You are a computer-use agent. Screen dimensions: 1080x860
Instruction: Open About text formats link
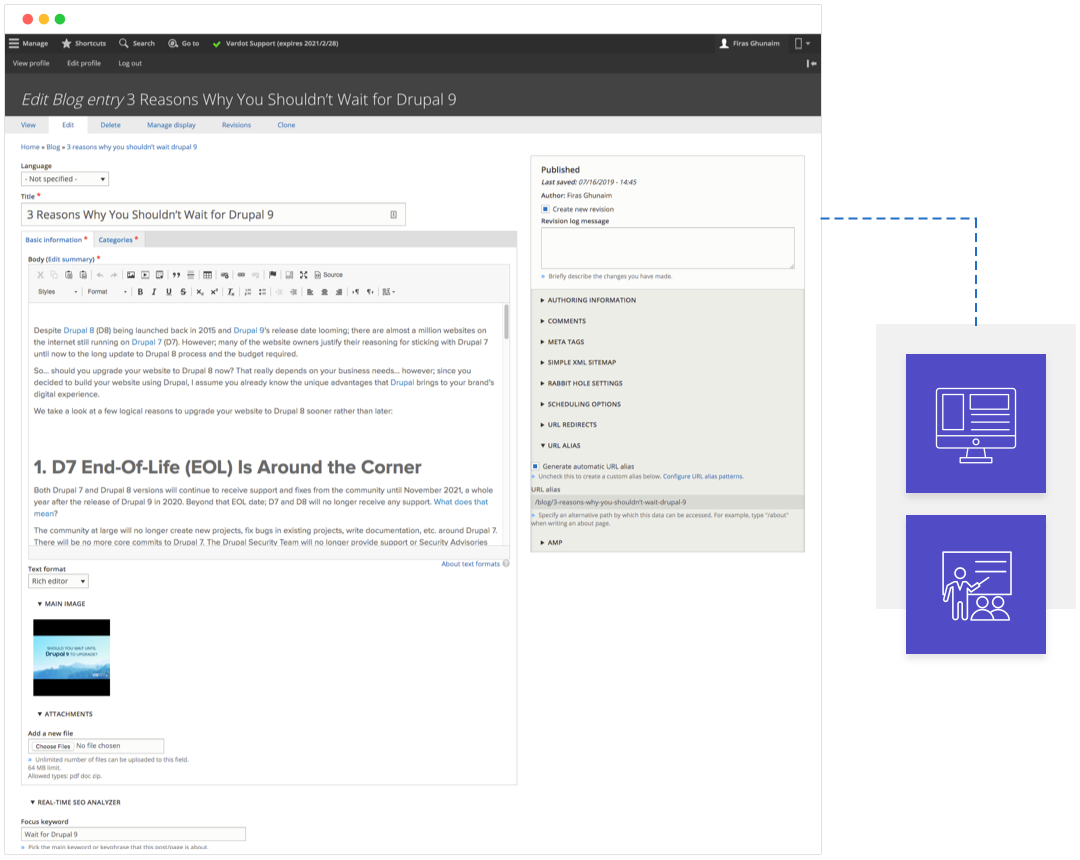(470, 564)
